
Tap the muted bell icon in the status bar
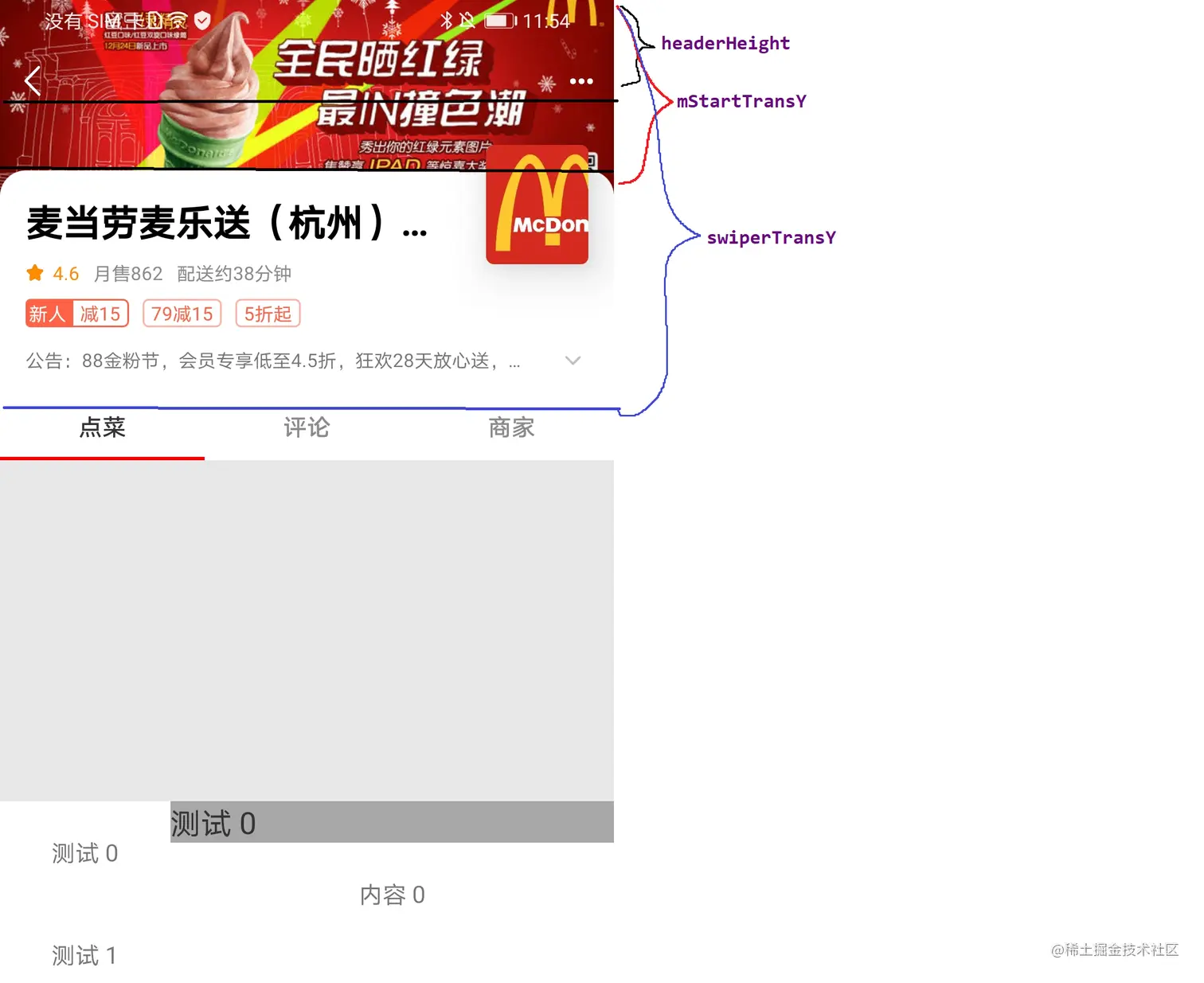(x=467, y=21)
